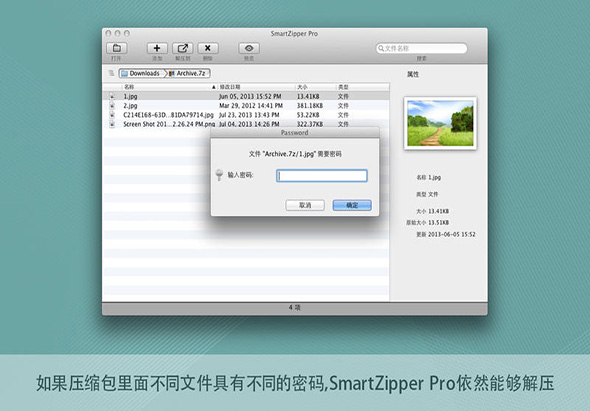This screenshot has height=411, width=590.
Task: Click the Extract to toolbar icon
Action: click(182, 48)
